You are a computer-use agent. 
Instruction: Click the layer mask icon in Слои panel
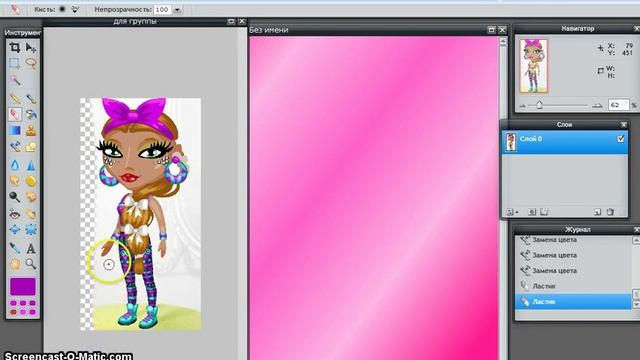(532, 212)
